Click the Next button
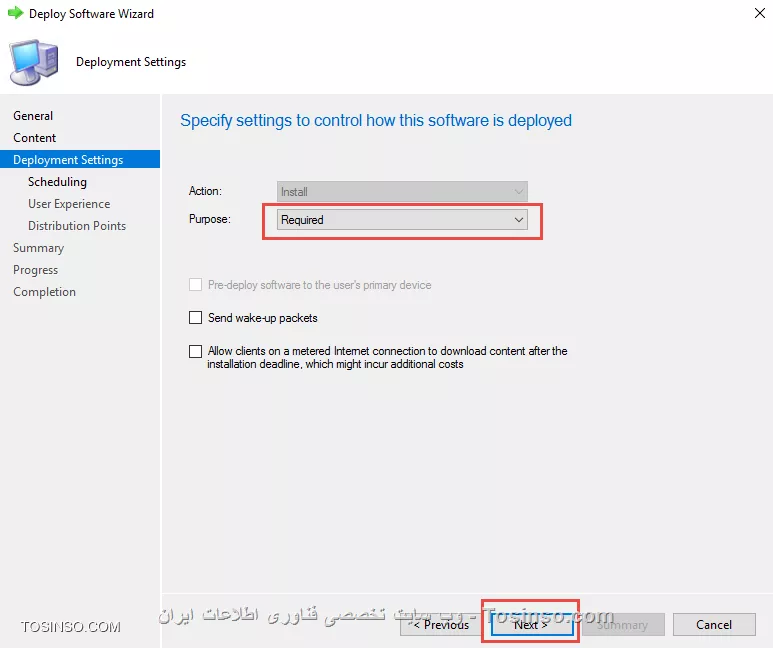773x648 pixels. [x=532, y=624]
